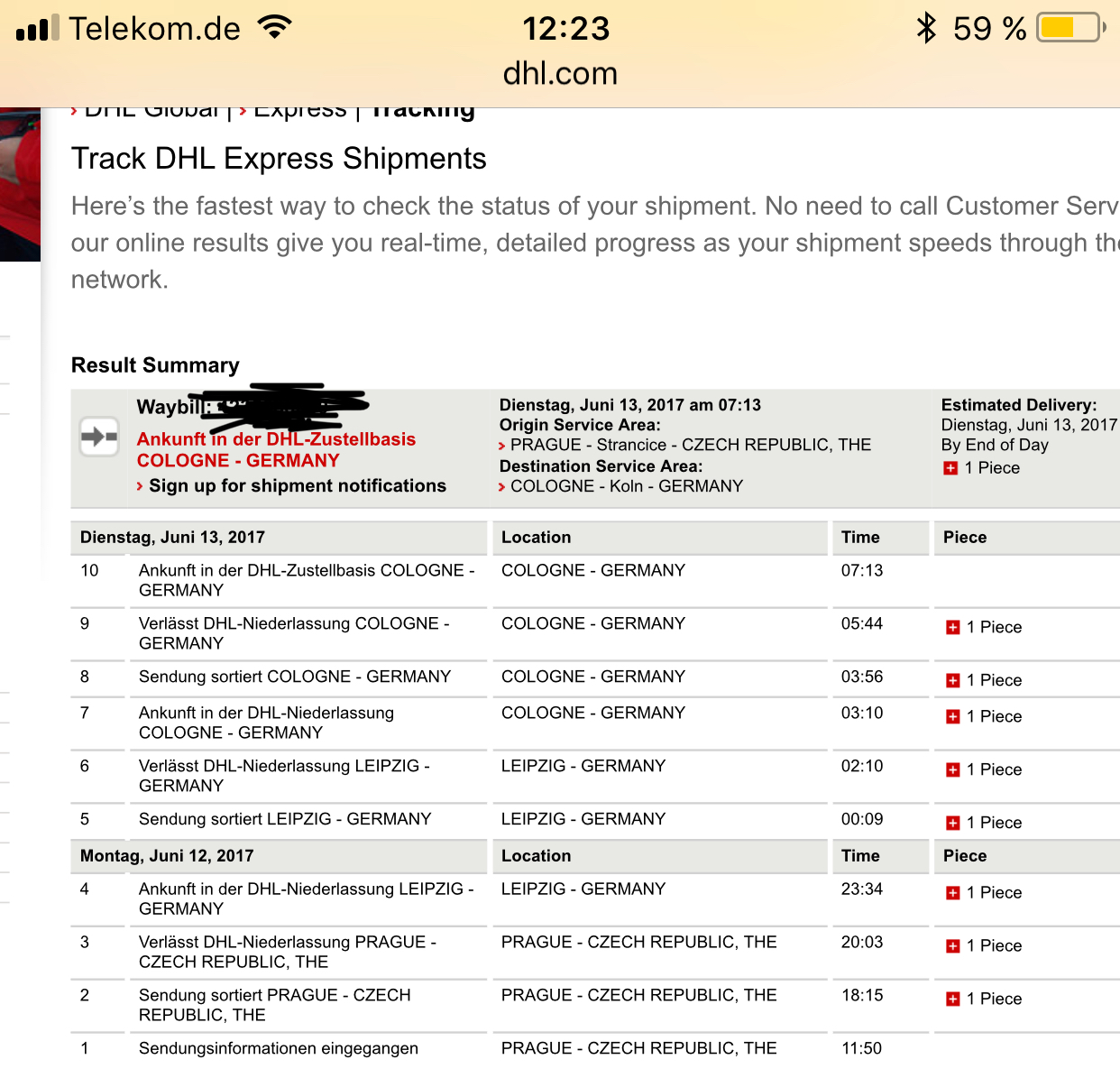The width and height of the screenshot is (1120, 1078).
Task: Expand the 1 Piece entry in row 8
Action: [x=984, y=681]
